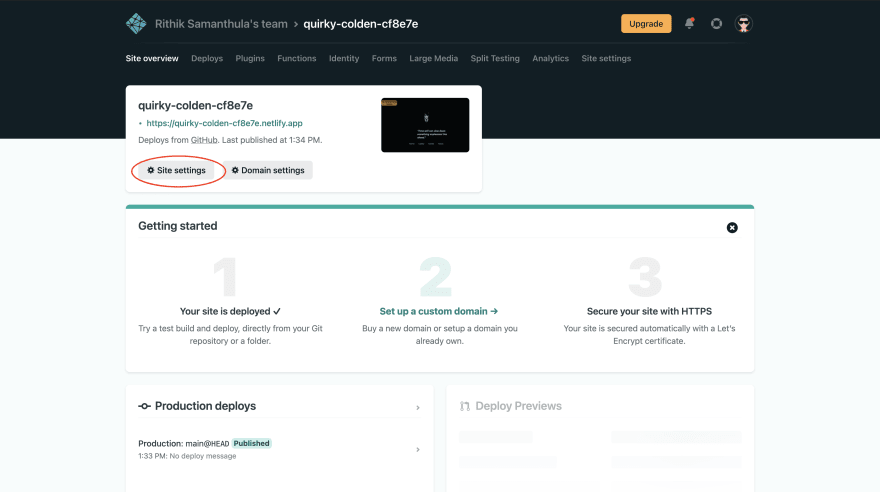This screenshot has width=880, height=492.
Task: Select Site settings in the top navigation
Action: point(606,58)
